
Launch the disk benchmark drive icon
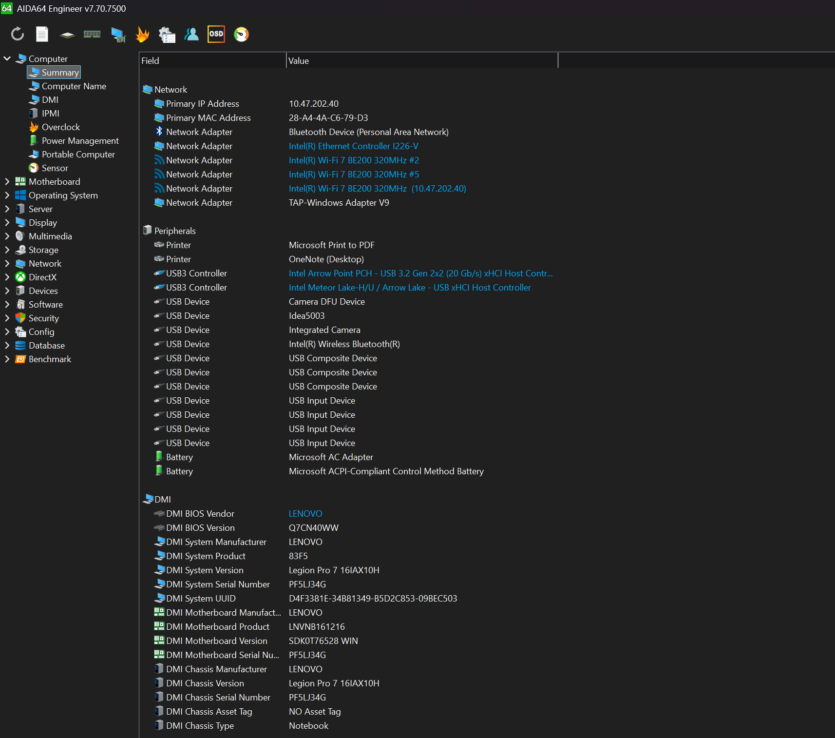click(x=67, y=35)
